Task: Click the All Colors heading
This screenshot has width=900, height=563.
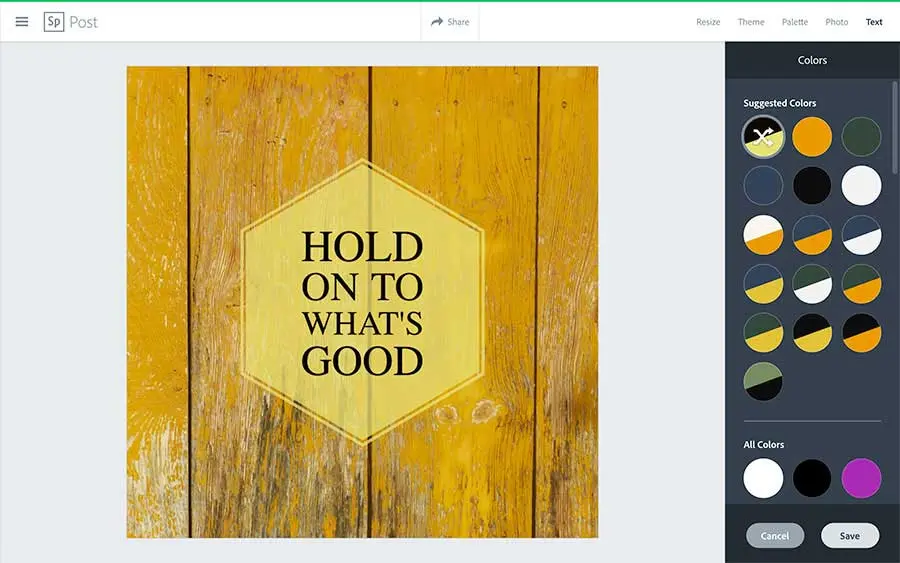Action: pyautogui.click(x=763, y=444)
